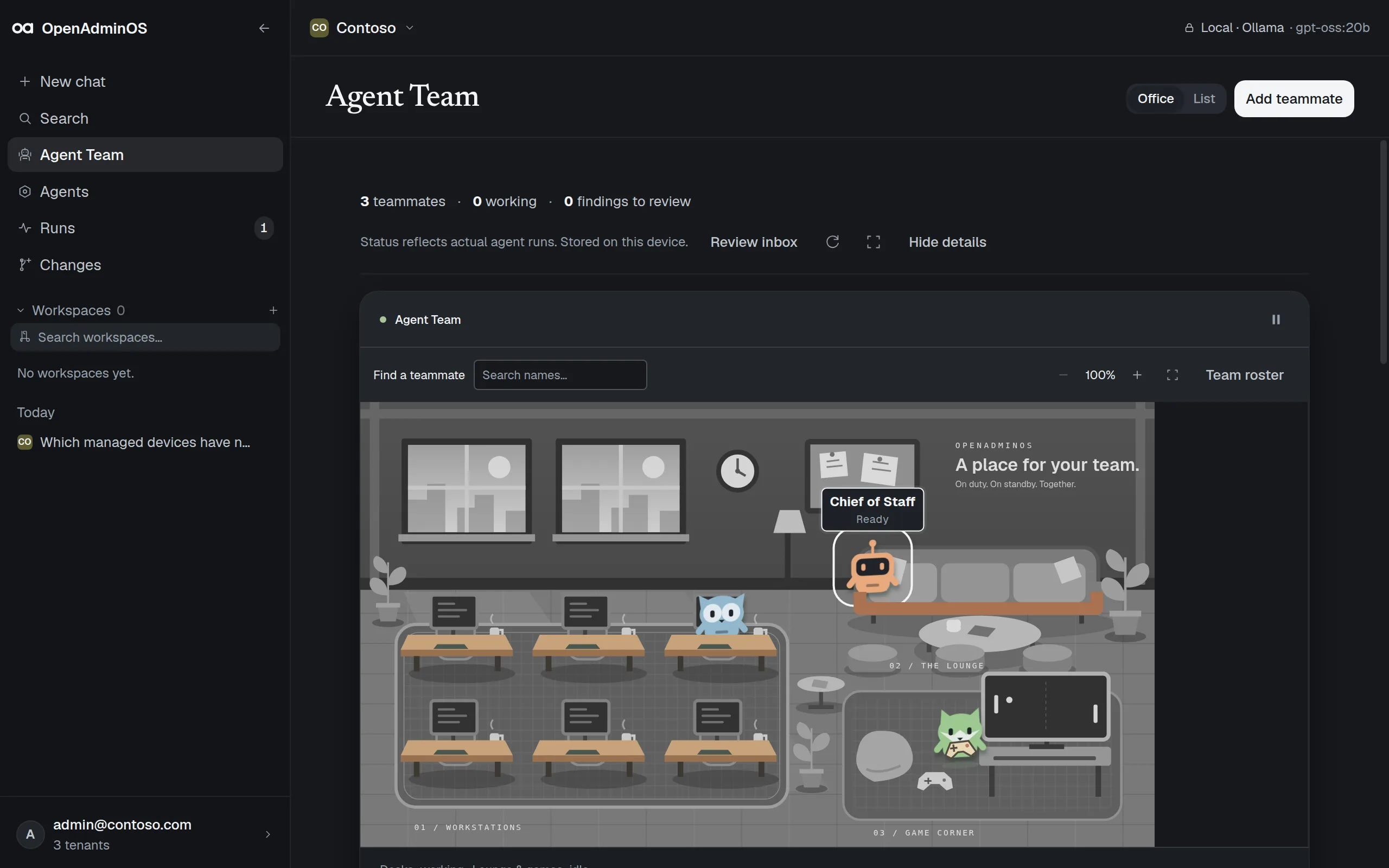The height and width of the screenshot is (868, 1389).
Task: Add a workspace with the plus icon
Action: point(273,310)
